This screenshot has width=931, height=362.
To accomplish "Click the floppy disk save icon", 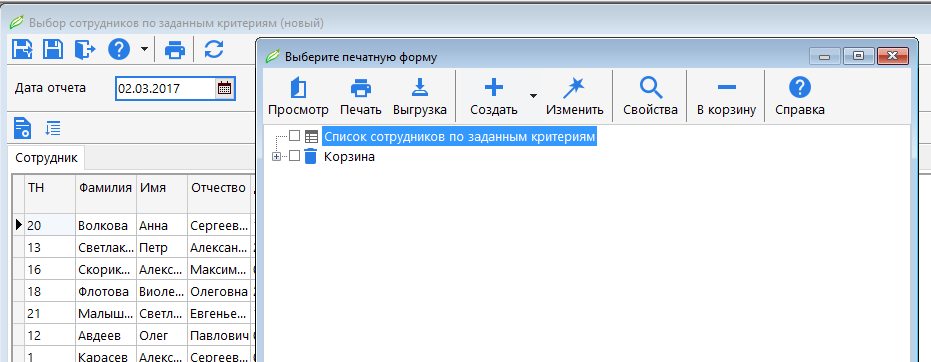I will [x=53, y=49].
